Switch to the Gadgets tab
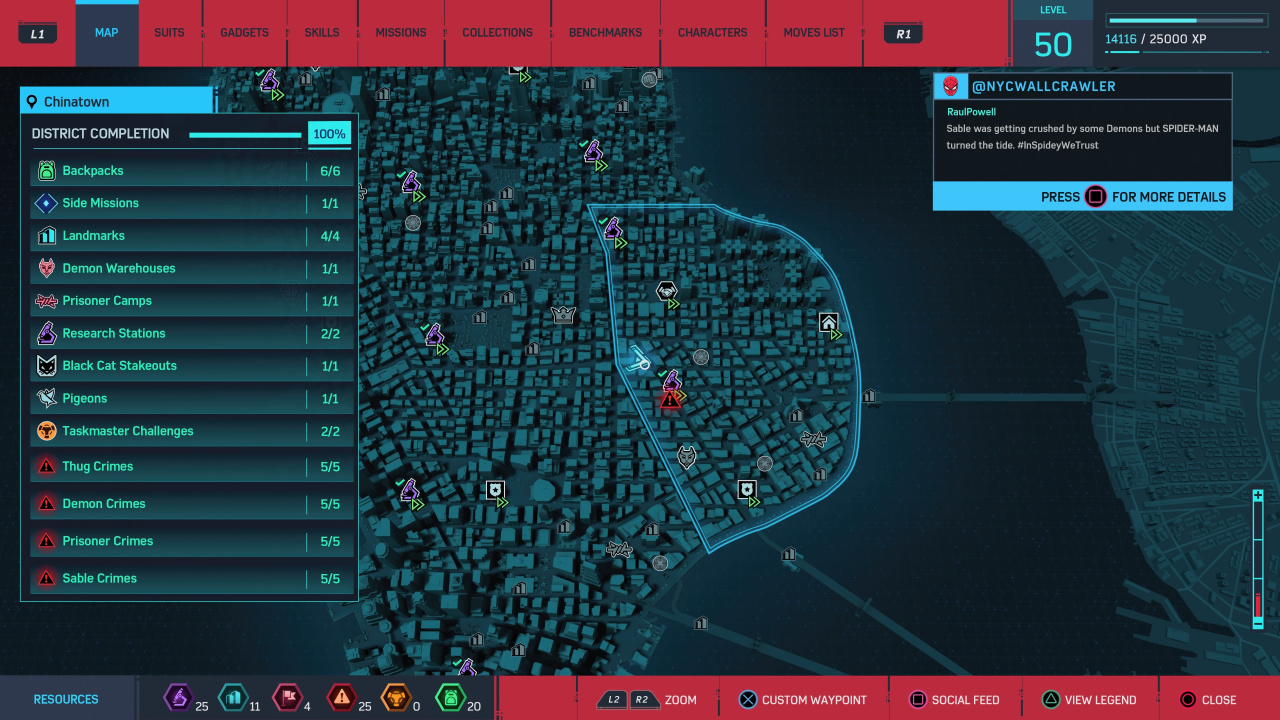1280x720 pixels. coord(244,33)
